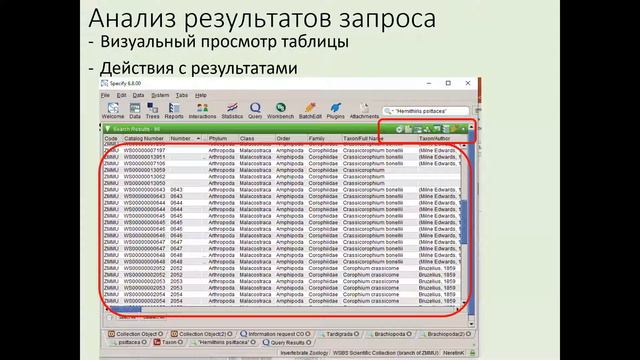Open the Interactions toolbar icon
Screen dimensions: 640x360
pyautogui.click(x=202, y=111)
